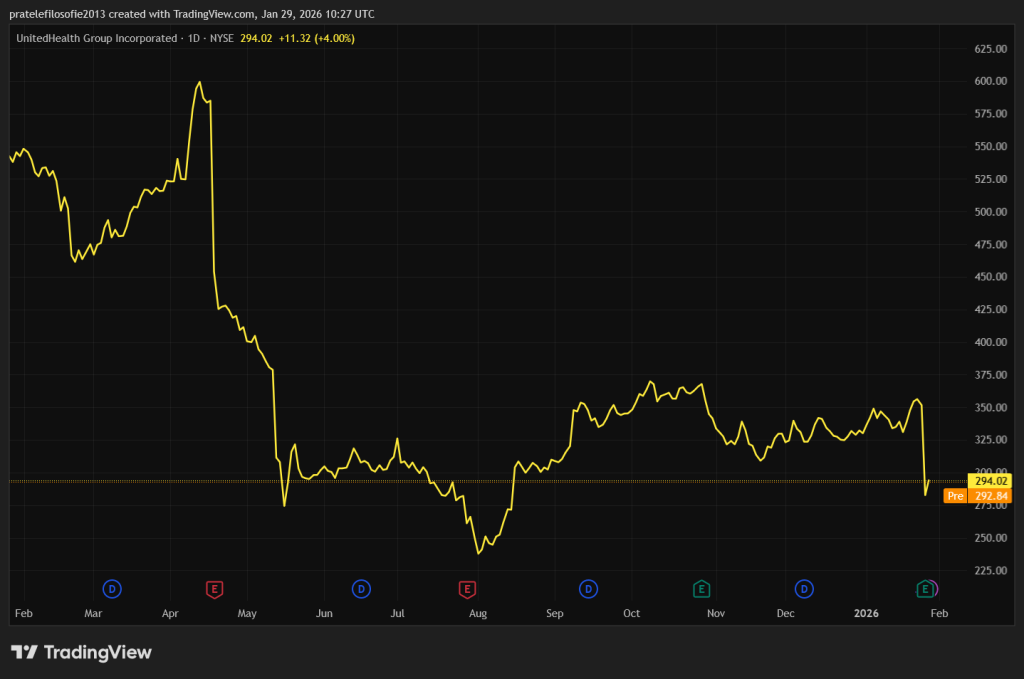Click the Nov label on time axis
Screen dimensions: 1024x679
[x=716, y=612]
